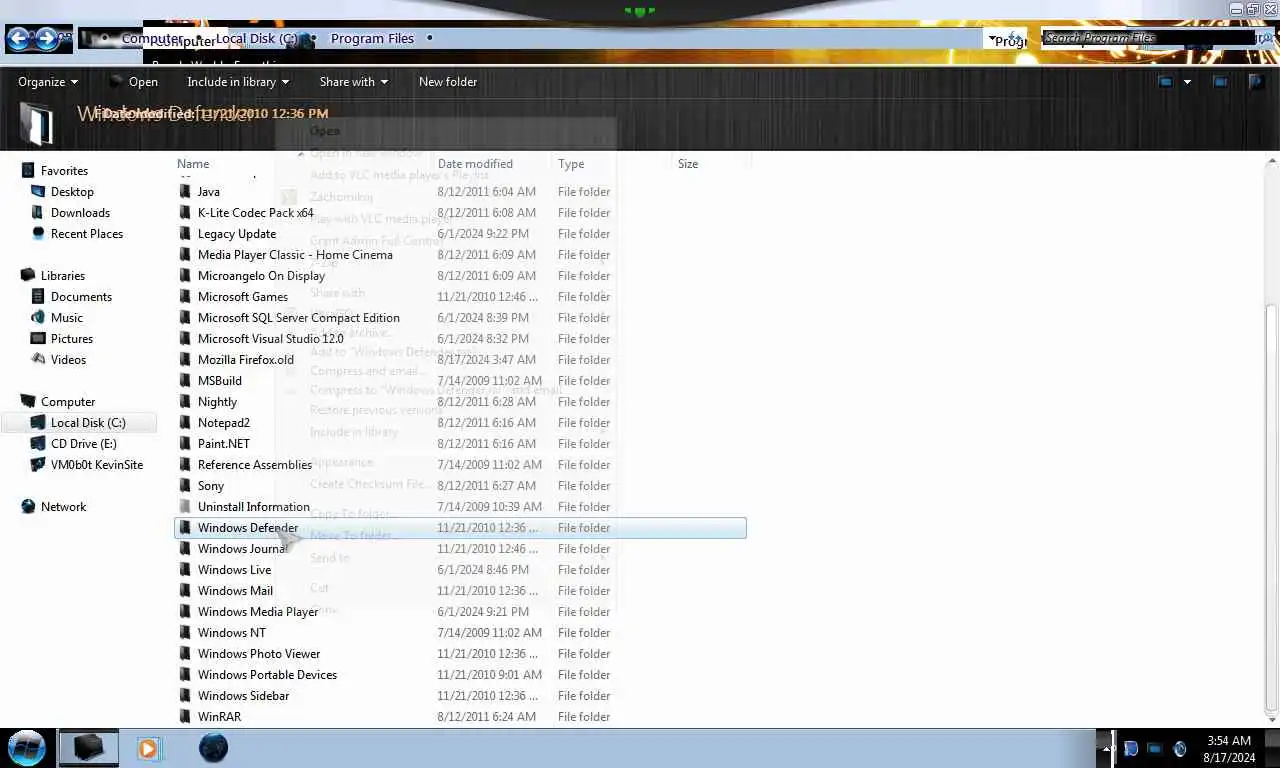Click the volume speaker tray icon
Image resolution: width=1280 pixels, height=768 pixels.
(1179, 748)
